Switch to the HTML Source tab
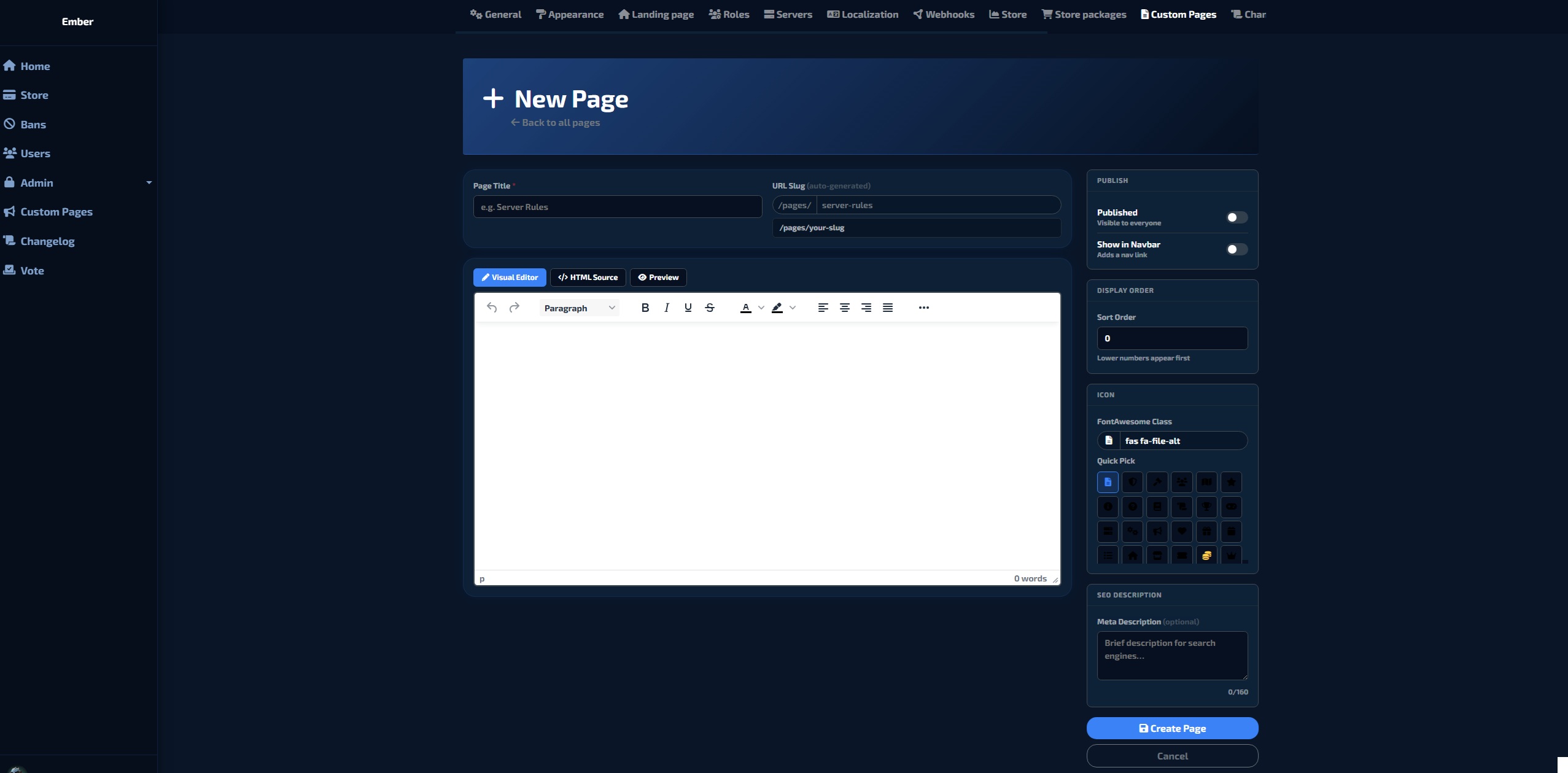This screenshot has width=1568, height=773. click(x=588, y=278)
